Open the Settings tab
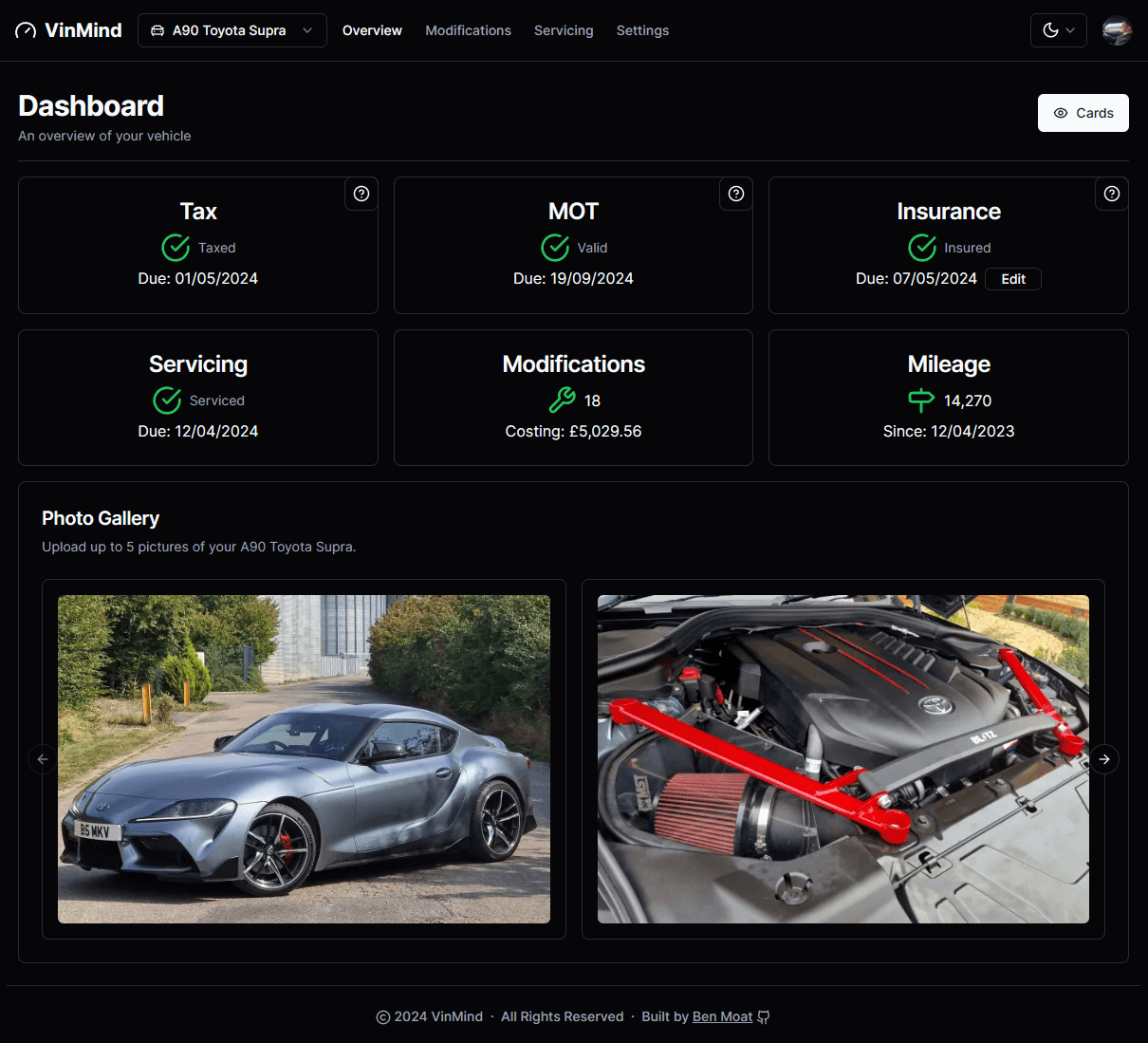The image size is (1148, 1043). pyautogui.click(x=642, y=30)
